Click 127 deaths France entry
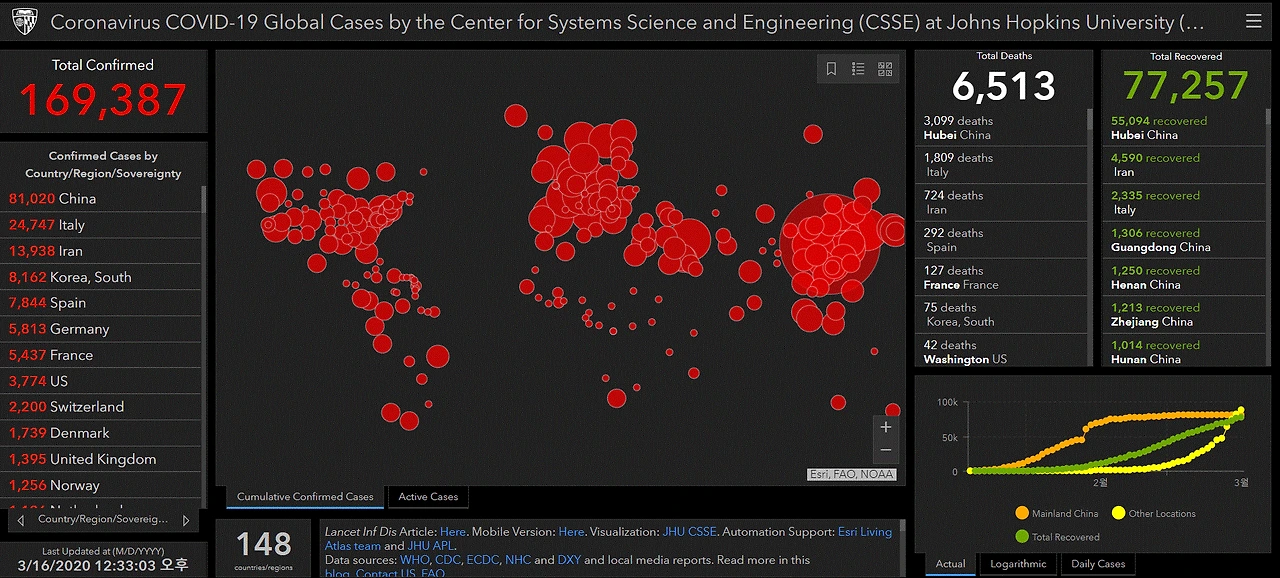This screenshot has width=1280, height=578. tap(1001, 277)
